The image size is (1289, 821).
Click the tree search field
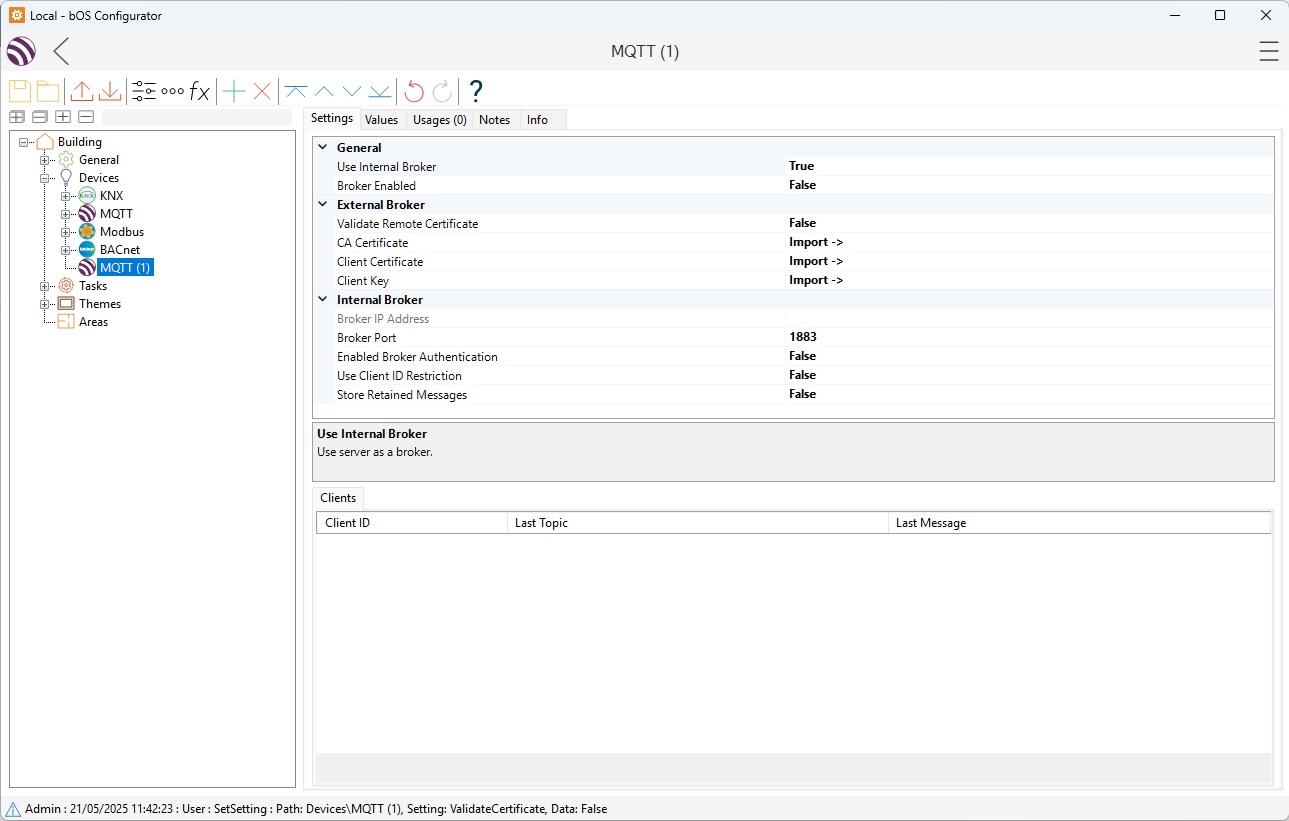click(x=197, y=117)
